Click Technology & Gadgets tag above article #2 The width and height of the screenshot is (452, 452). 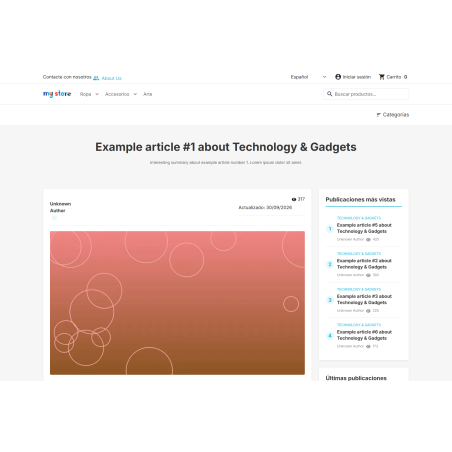click(359, 254)
